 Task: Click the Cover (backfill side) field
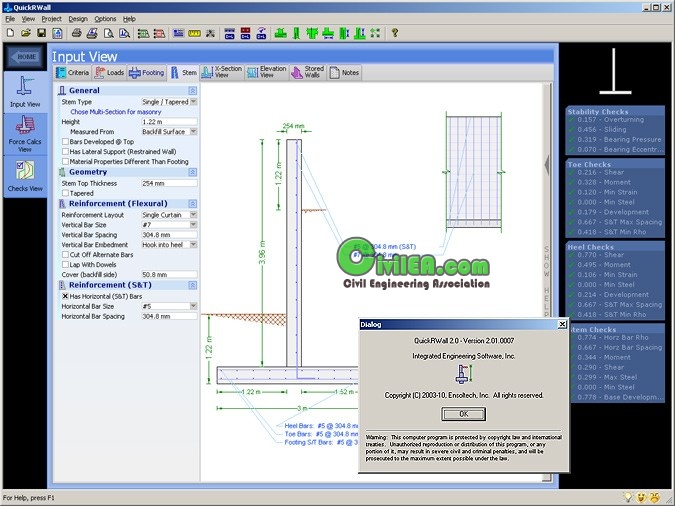tap(169, 274)
